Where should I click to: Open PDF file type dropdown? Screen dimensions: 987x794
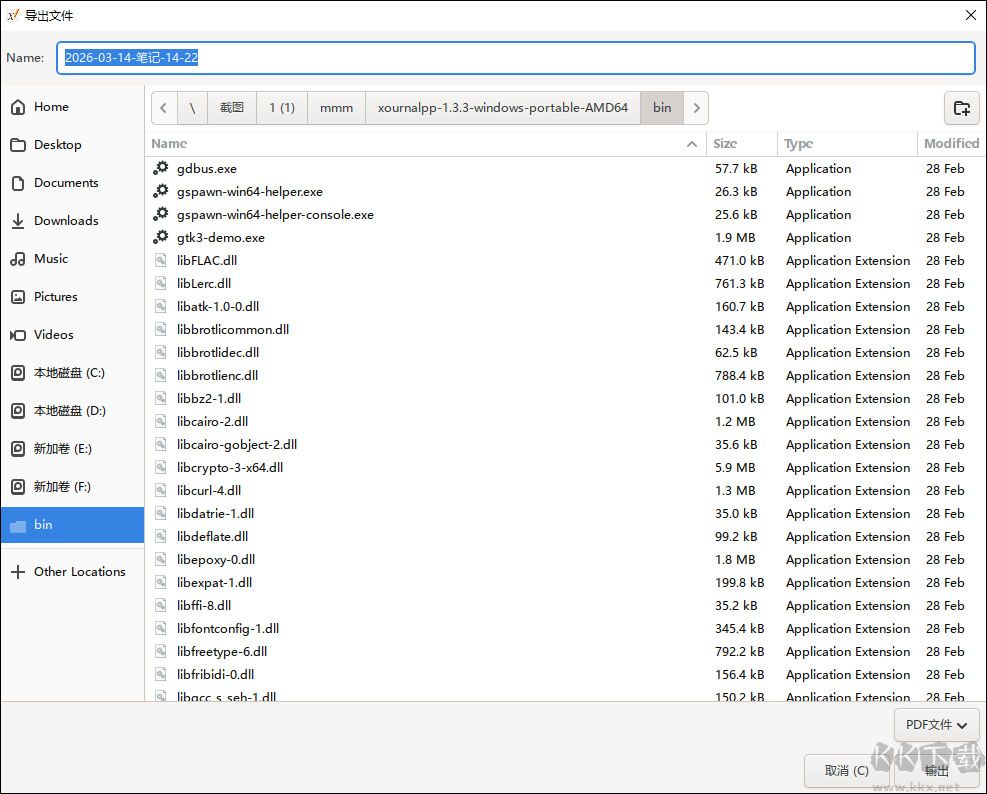point(936,725)
